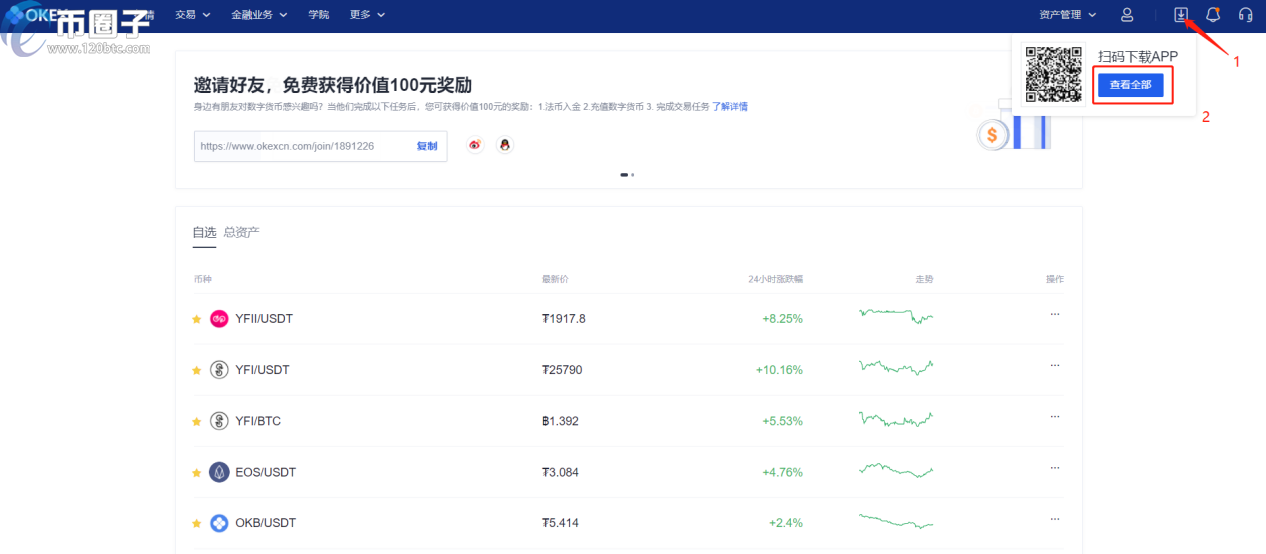The image size is (1266, 554).
Task: Expand the 资产管理 dropdown menu
Action: (1068, 15)
